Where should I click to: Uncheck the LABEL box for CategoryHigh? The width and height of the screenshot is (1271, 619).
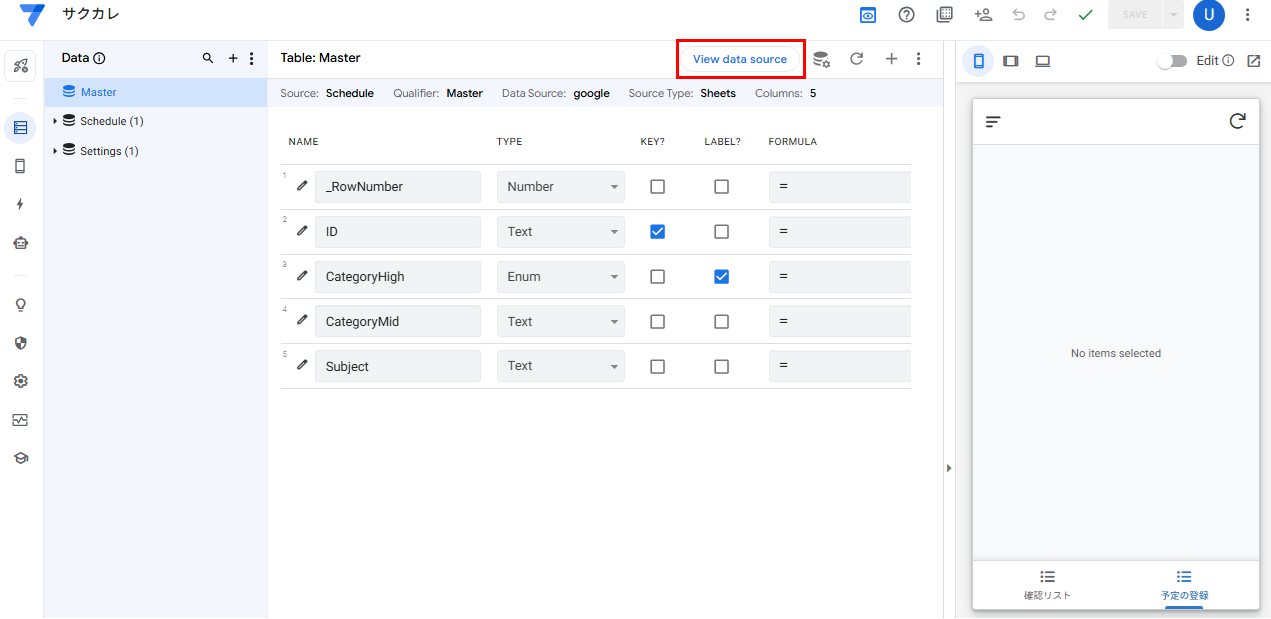(x=721, y=277)
